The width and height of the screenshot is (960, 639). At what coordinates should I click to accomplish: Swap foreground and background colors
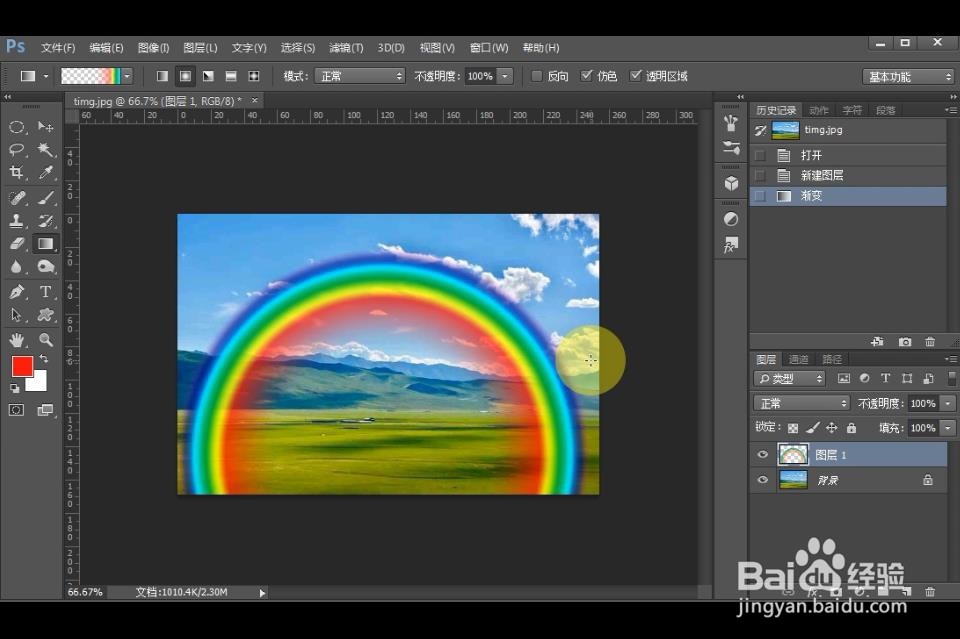coord(44,359)
